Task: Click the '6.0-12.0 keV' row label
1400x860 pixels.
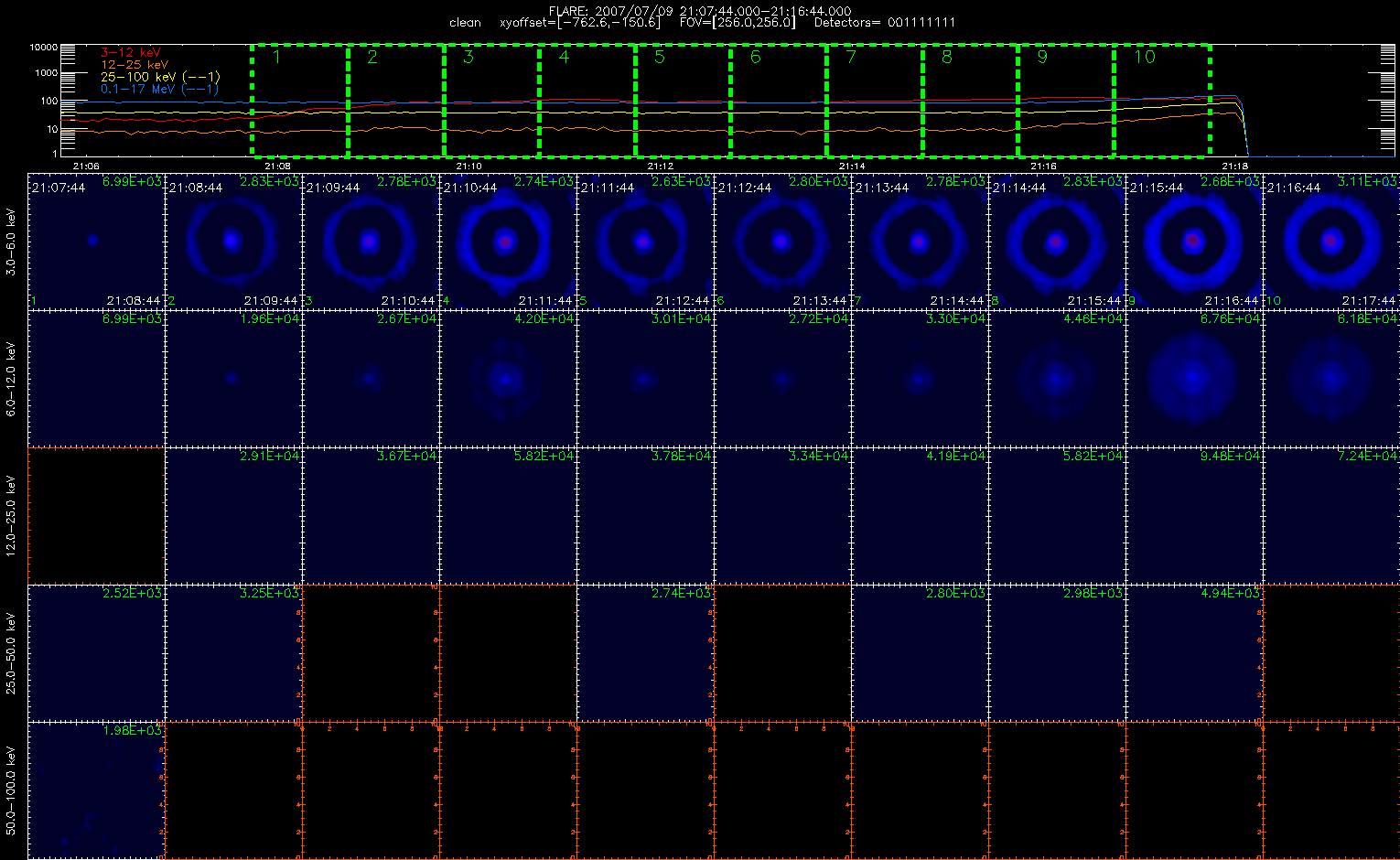Action: [x=11, y=379]
